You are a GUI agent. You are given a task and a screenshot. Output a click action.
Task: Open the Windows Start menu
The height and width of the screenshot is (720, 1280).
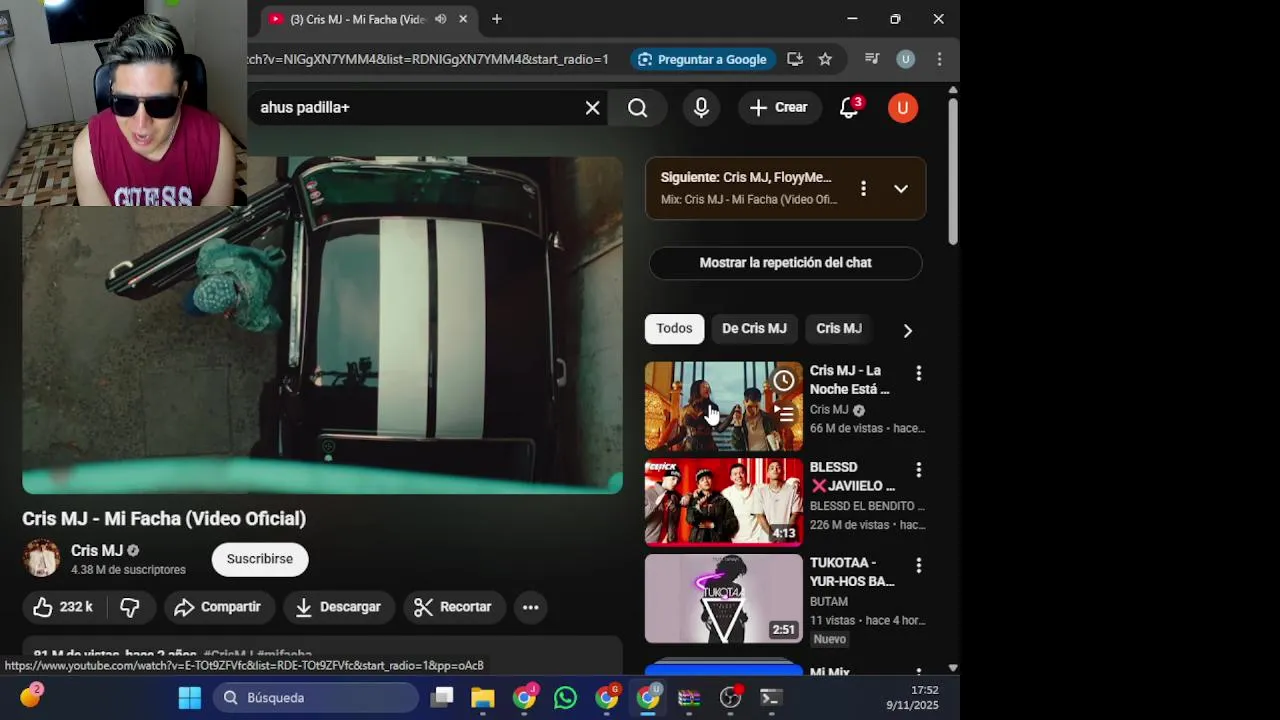tap(190, 698)
